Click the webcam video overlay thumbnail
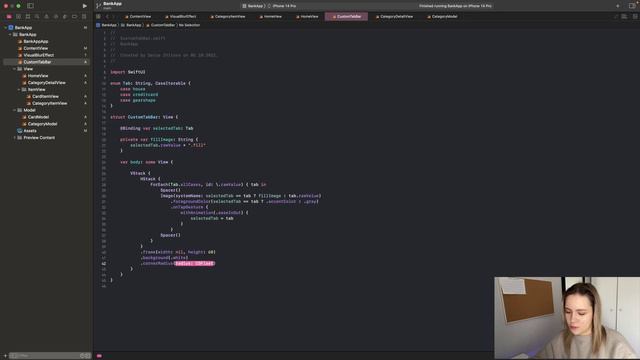The height and width of the screenshot is (360, 640). [567, 318]
